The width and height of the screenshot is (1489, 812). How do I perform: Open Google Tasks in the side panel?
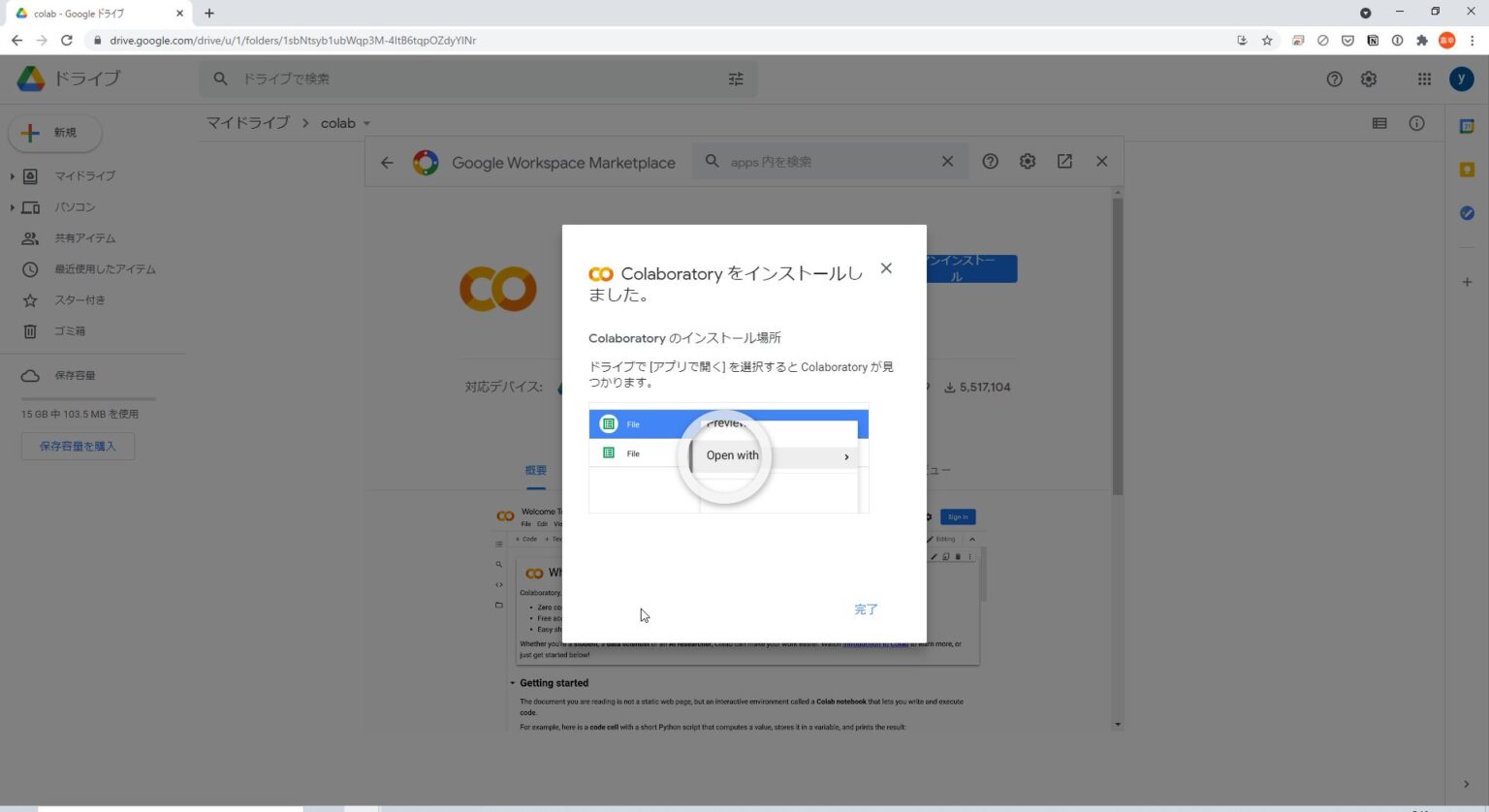pos(1467,213)
